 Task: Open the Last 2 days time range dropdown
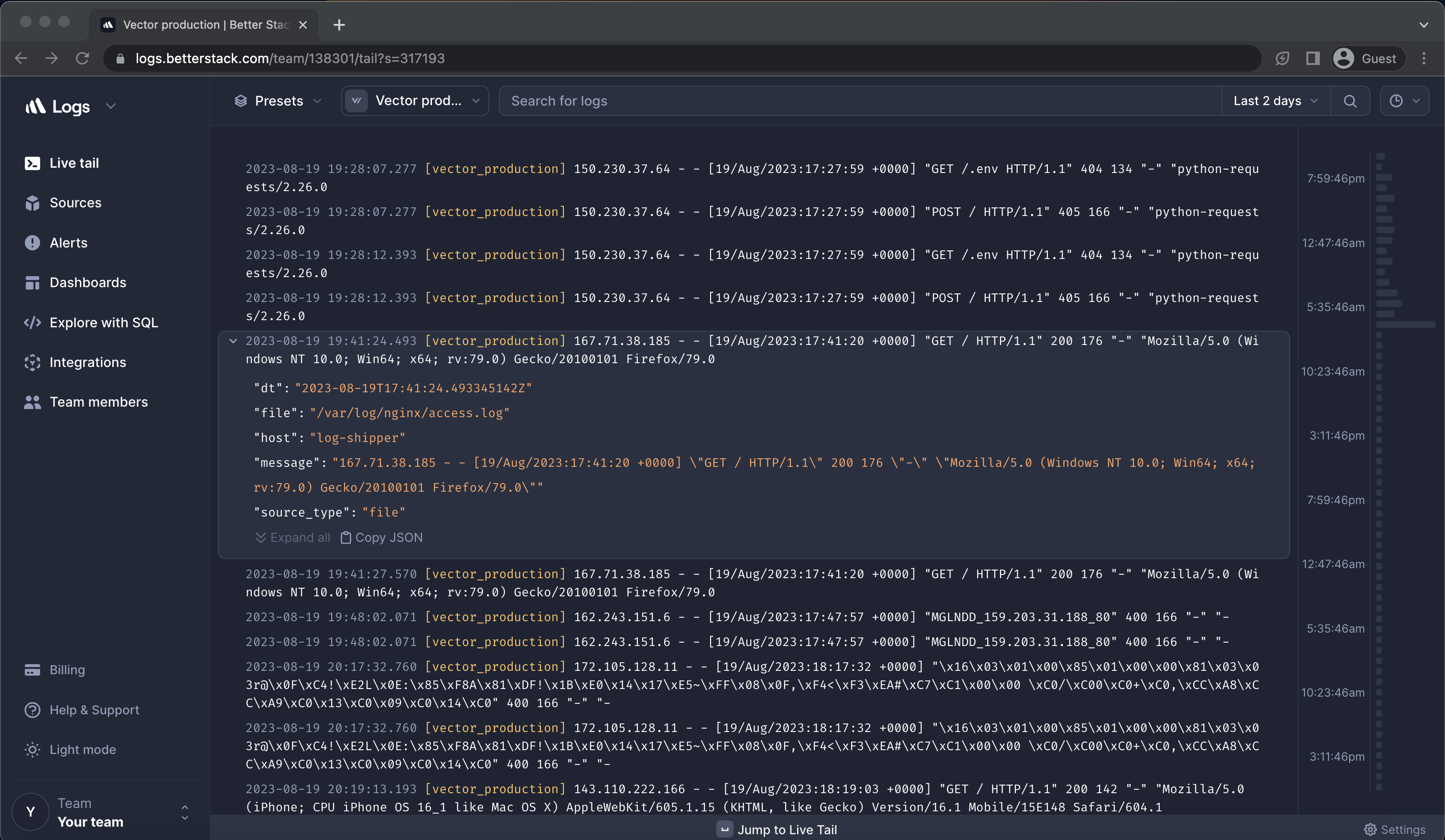click(x=1275, y=101)
